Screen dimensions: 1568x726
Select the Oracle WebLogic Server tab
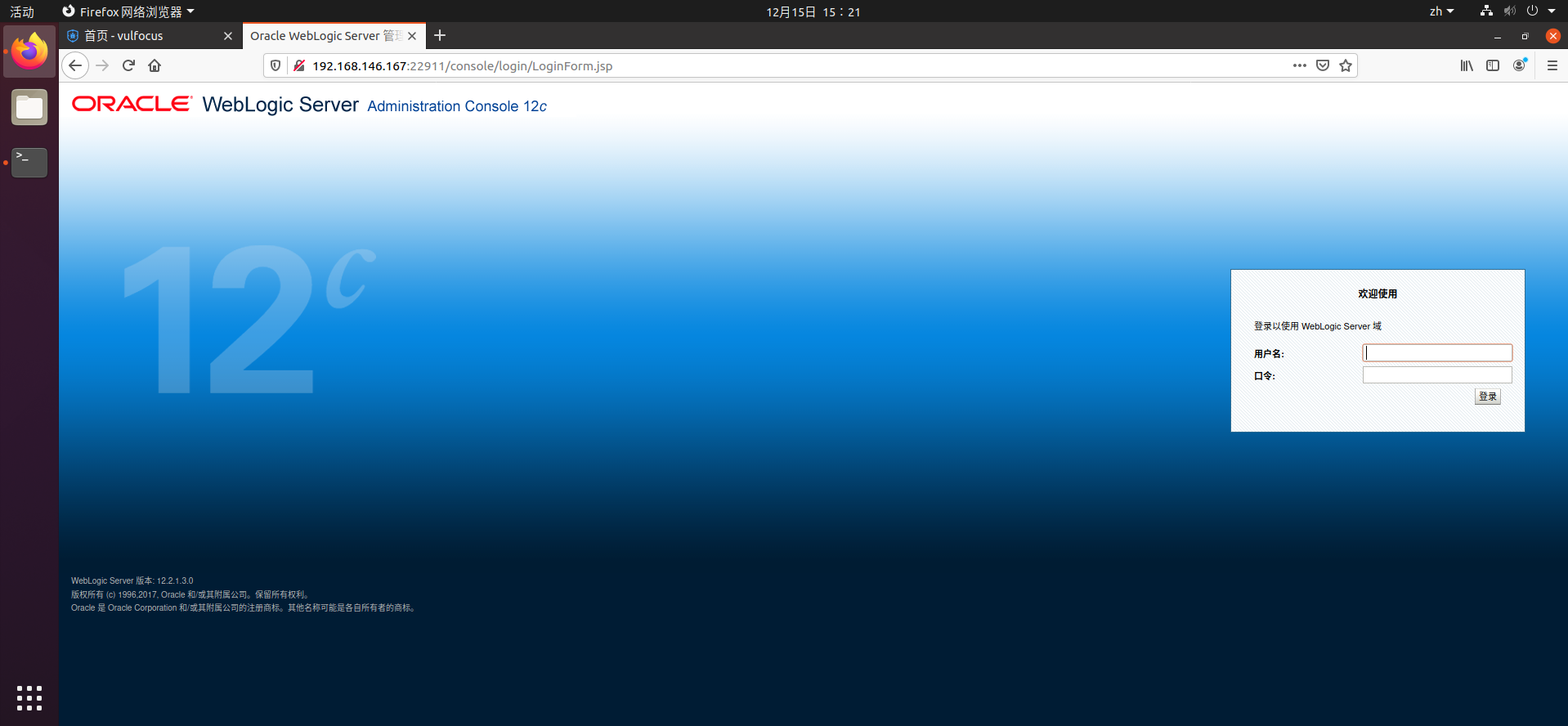[x=334, y=36]
